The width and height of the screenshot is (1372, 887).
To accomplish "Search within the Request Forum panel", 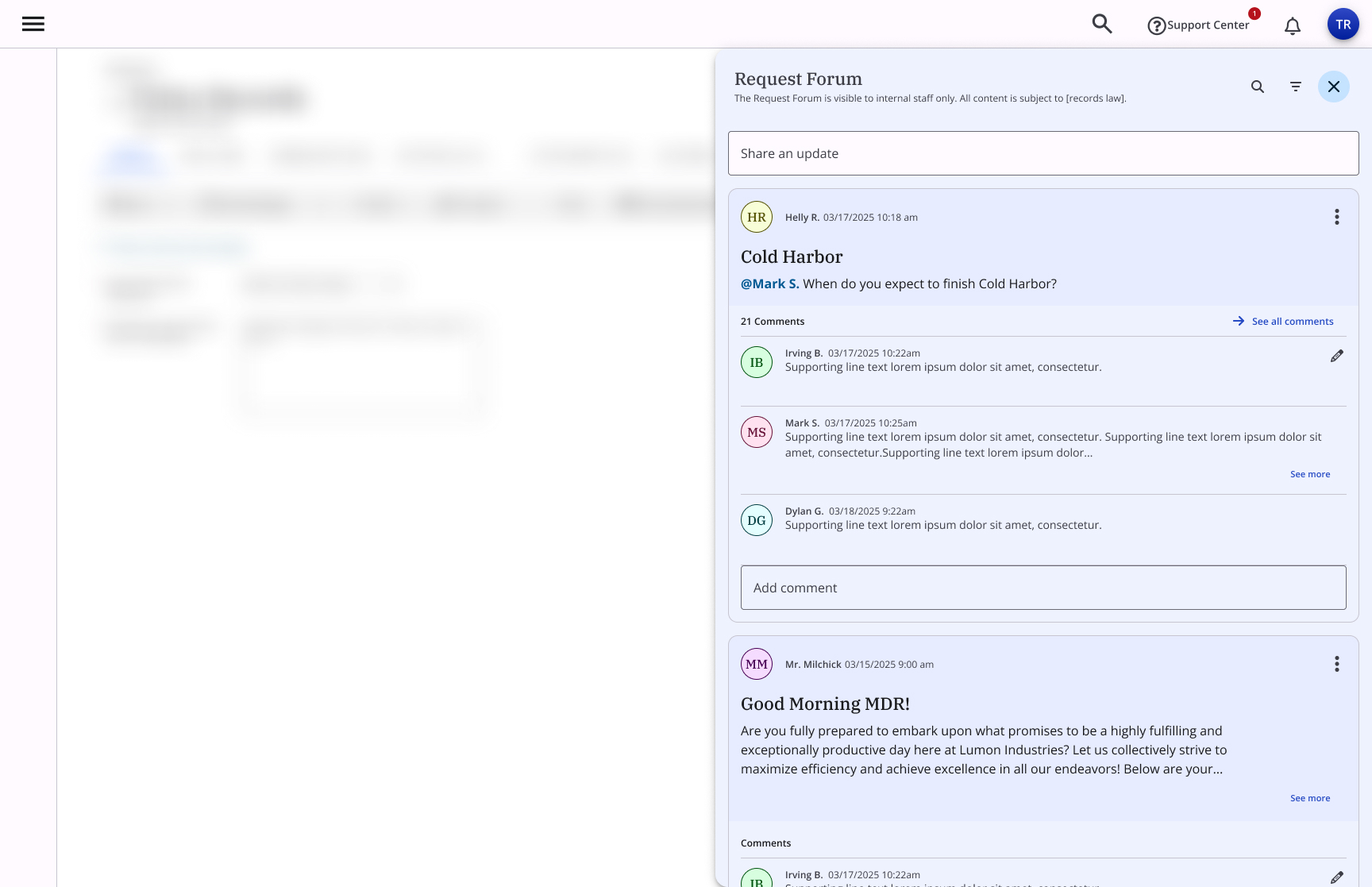I will point(1258,87).
